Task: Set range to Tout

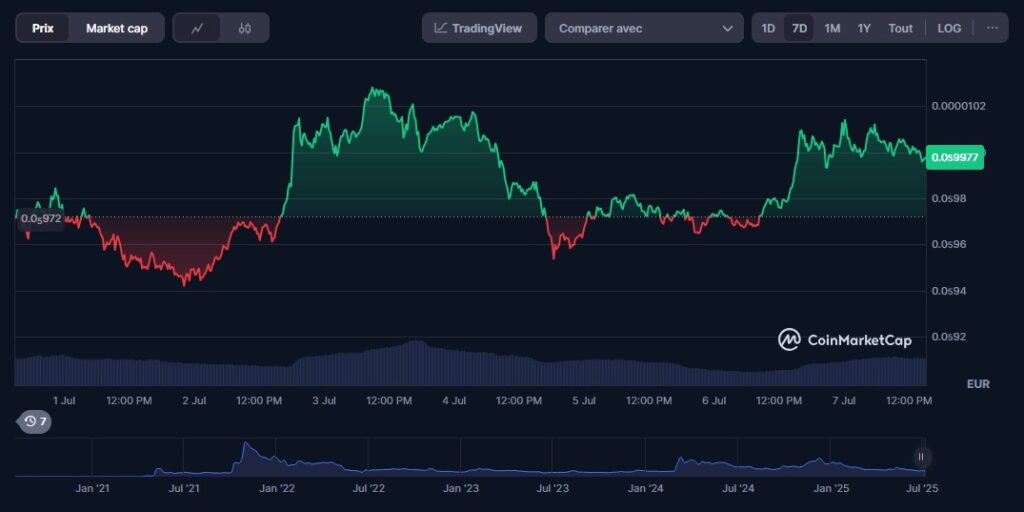Action: 901,28
